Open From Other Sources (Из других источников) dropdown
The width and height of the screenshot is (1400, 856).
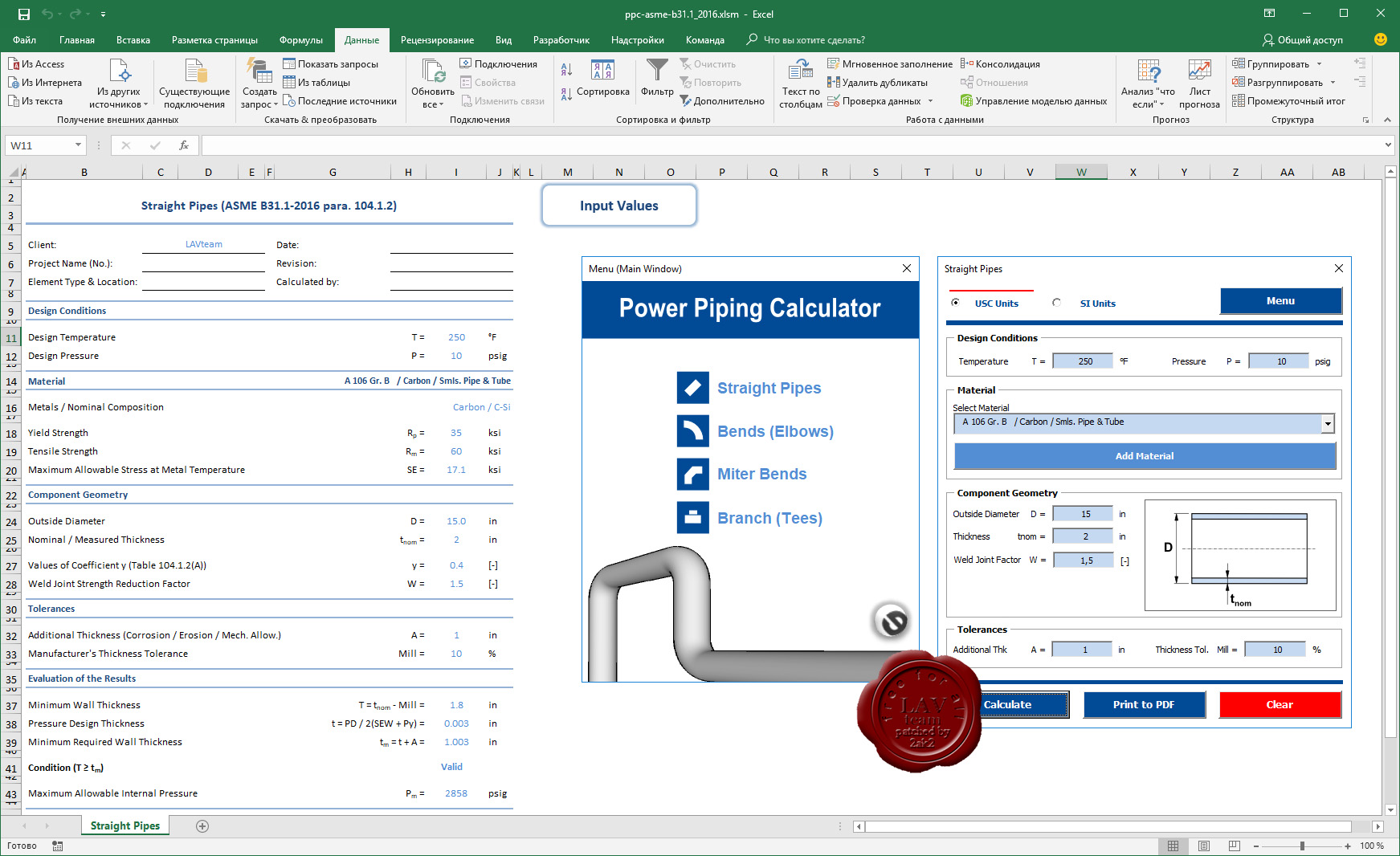[120, 84]
